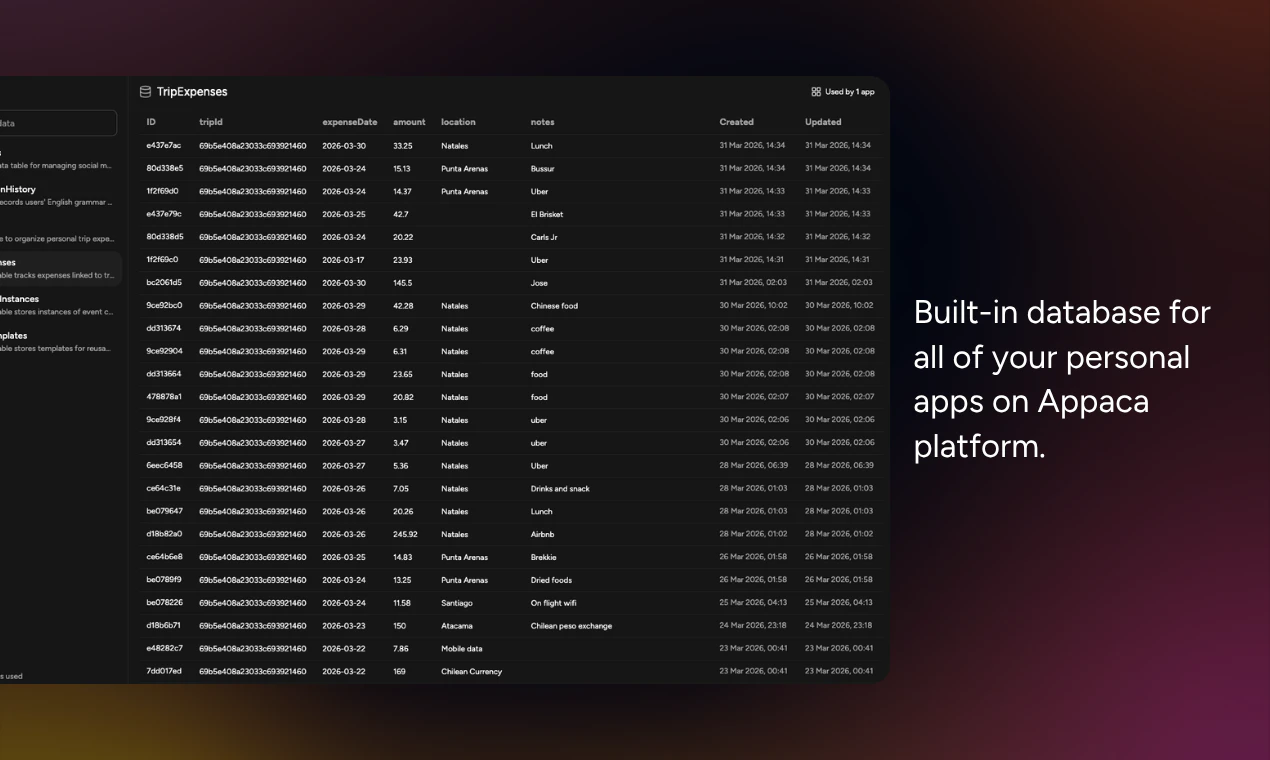
Task: Click the El Brisket expense row
Action: 500,214
